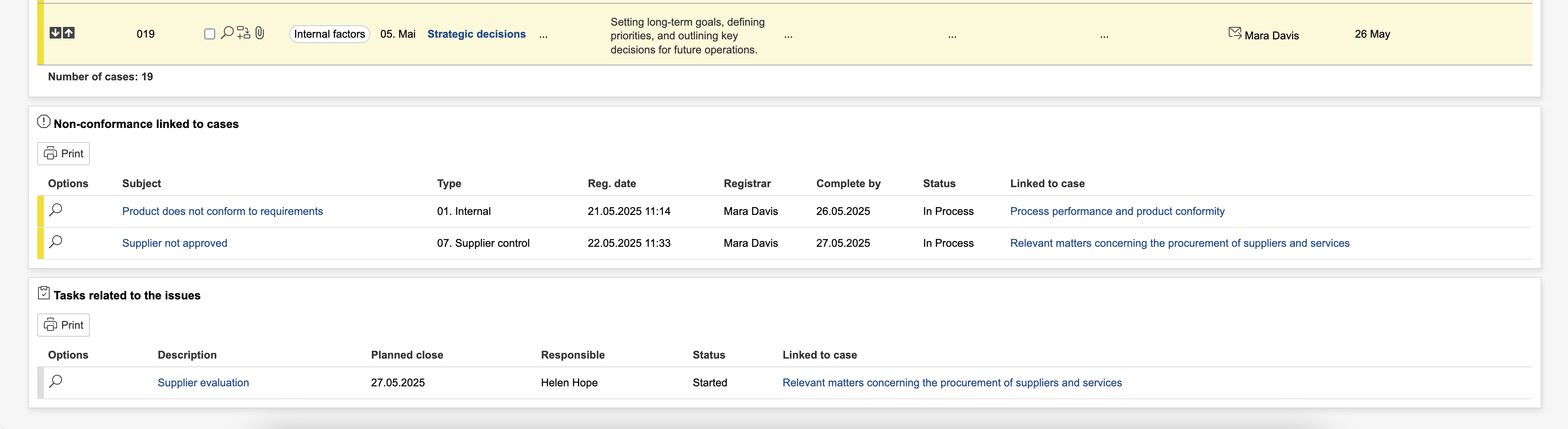View details of Supplier not approved row
Image resolution: width=1568 pixels, height=429 pixels.
[x=56, y=242]
